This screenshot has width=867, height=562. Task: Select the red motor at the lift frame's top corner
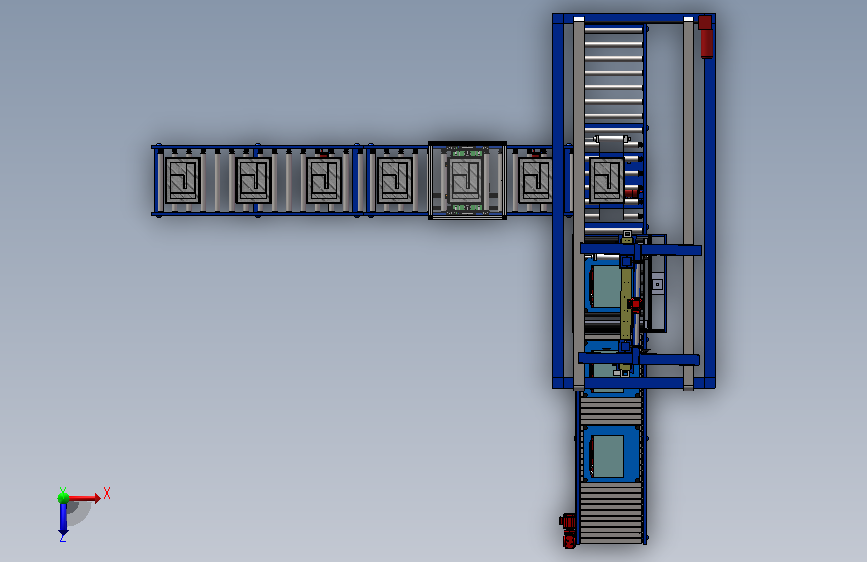(705, 37)
